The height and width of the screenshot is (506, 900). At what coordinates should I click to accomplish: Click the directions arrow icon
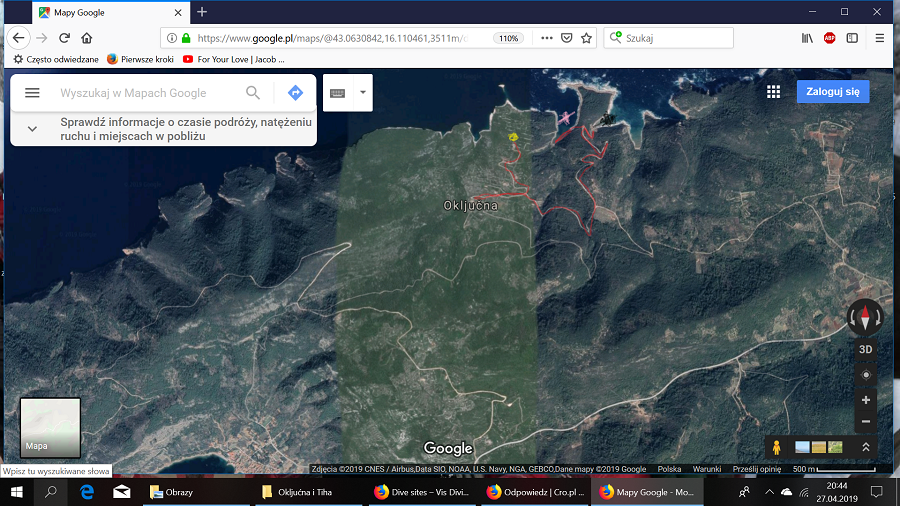tap(295, 93)
